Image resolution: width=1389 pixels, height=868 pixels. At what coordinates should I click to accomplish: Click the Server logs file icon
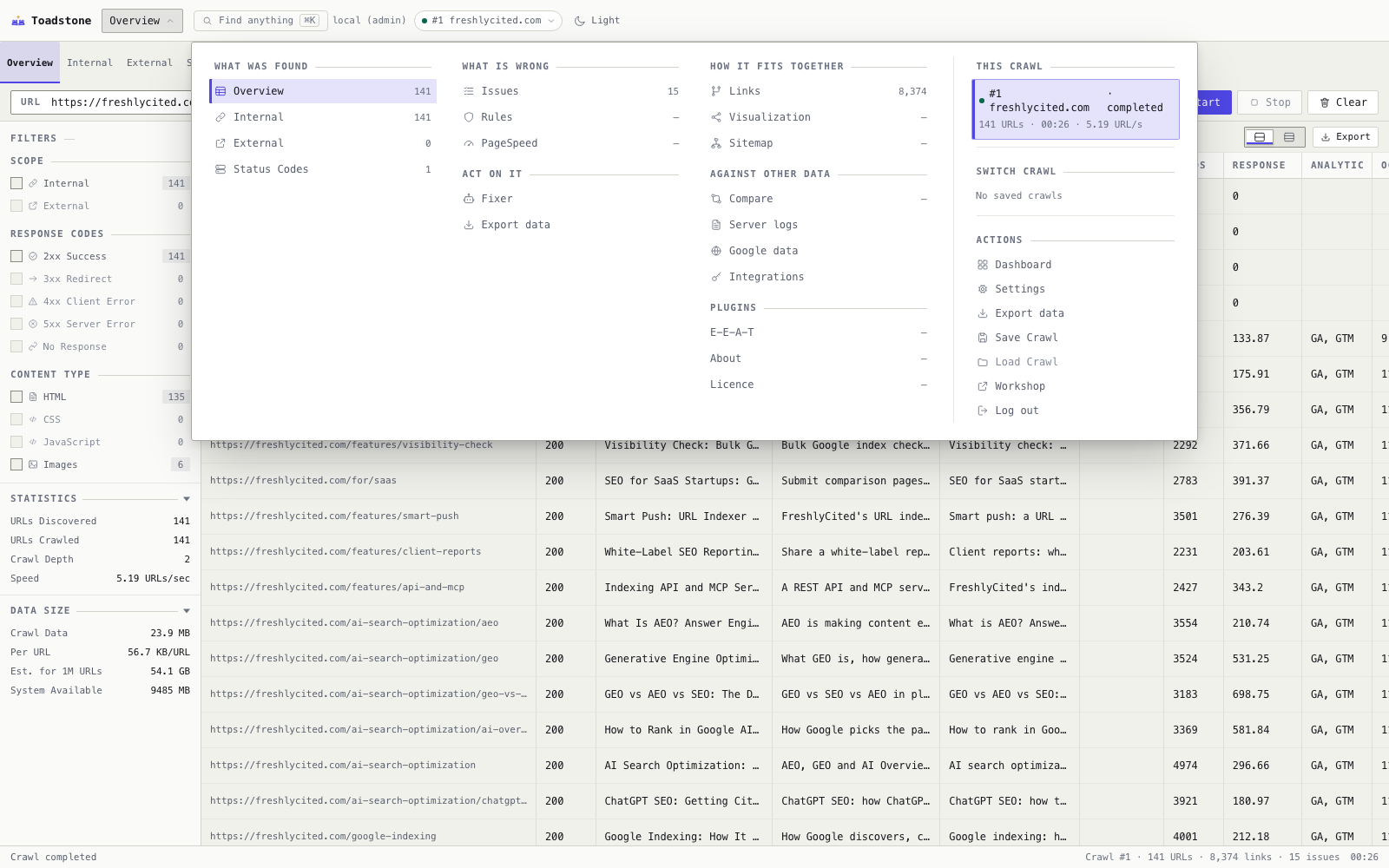pyautogui.click(x=716, y=225)
